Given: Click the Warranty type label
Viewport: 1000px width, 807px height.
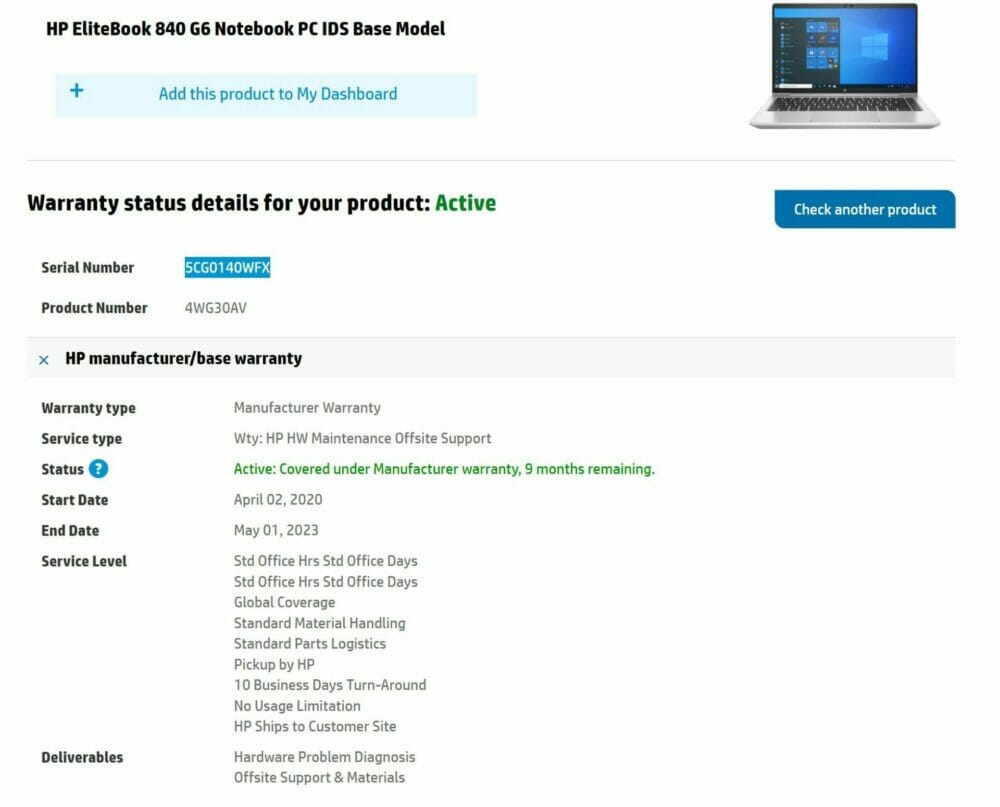Looking at the screenshot, I should [88, 408].
